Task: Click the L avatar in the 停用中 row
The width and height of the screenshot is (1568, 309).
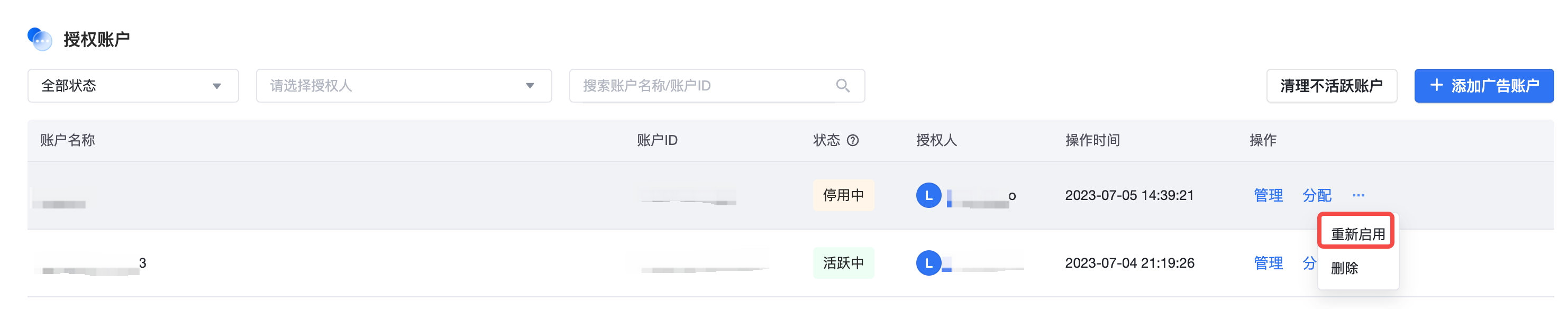Action: (x=928, y=195)
